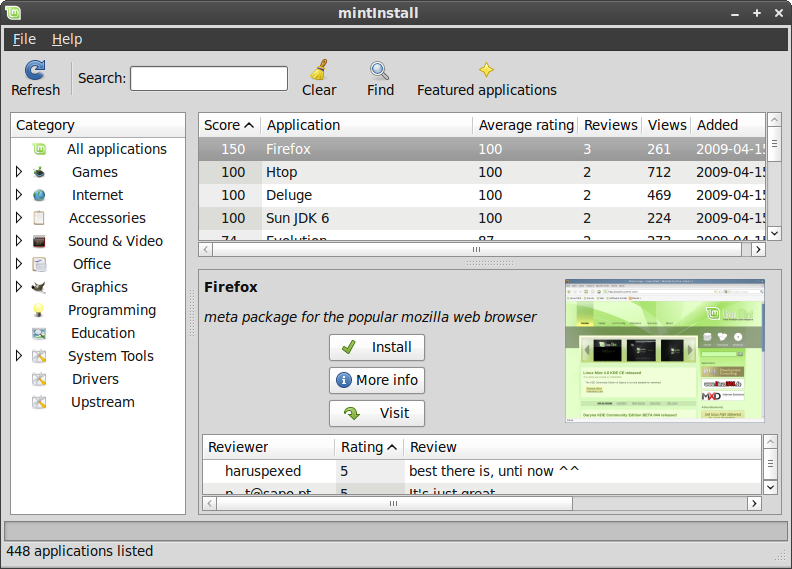Select the Upstream category icon
The height and width of the screenshot is (569, 792).
(39, 402)
